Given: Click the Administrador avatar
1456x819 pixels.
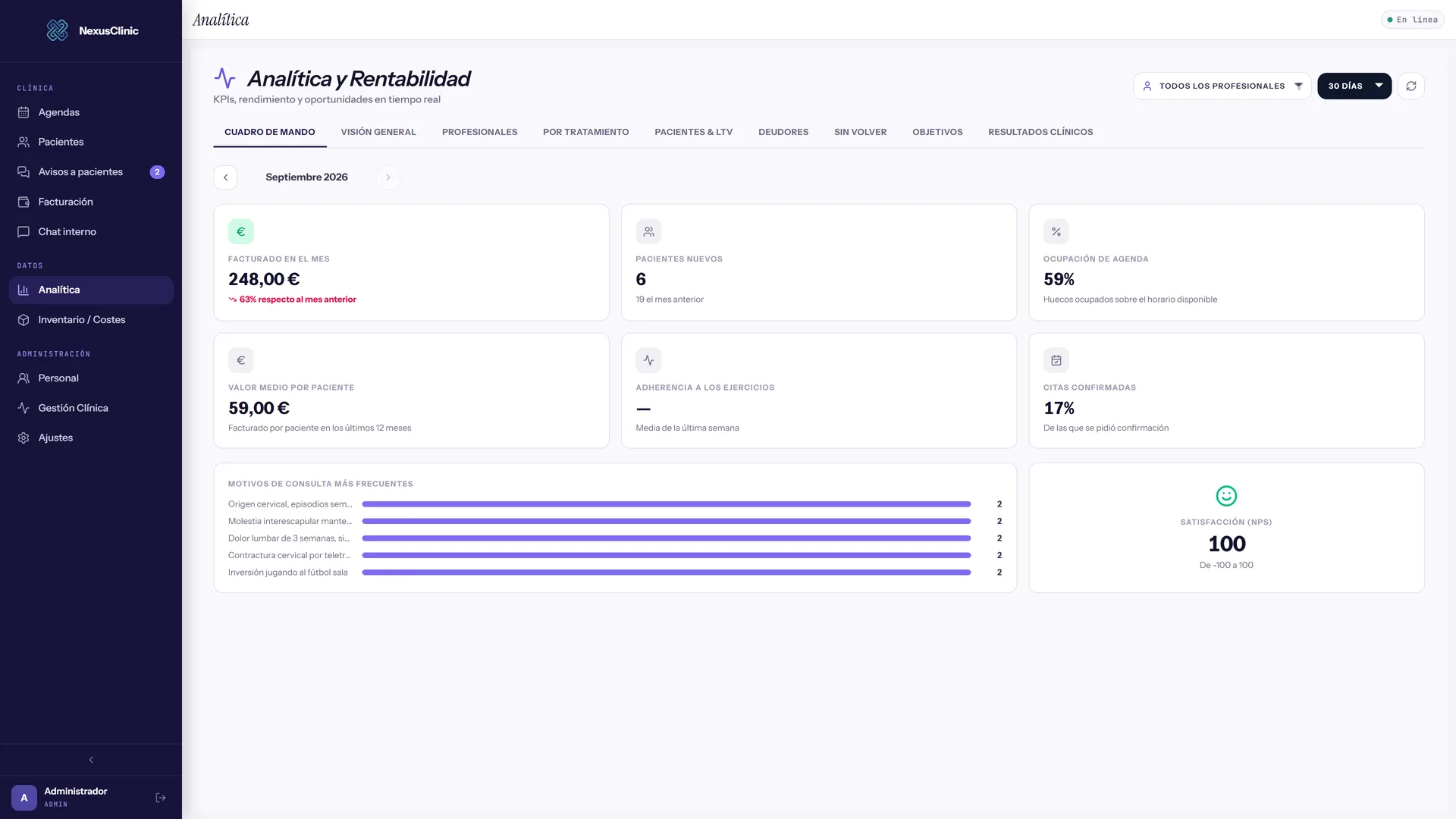Looking at the screenshot, I should click(24, 798).
